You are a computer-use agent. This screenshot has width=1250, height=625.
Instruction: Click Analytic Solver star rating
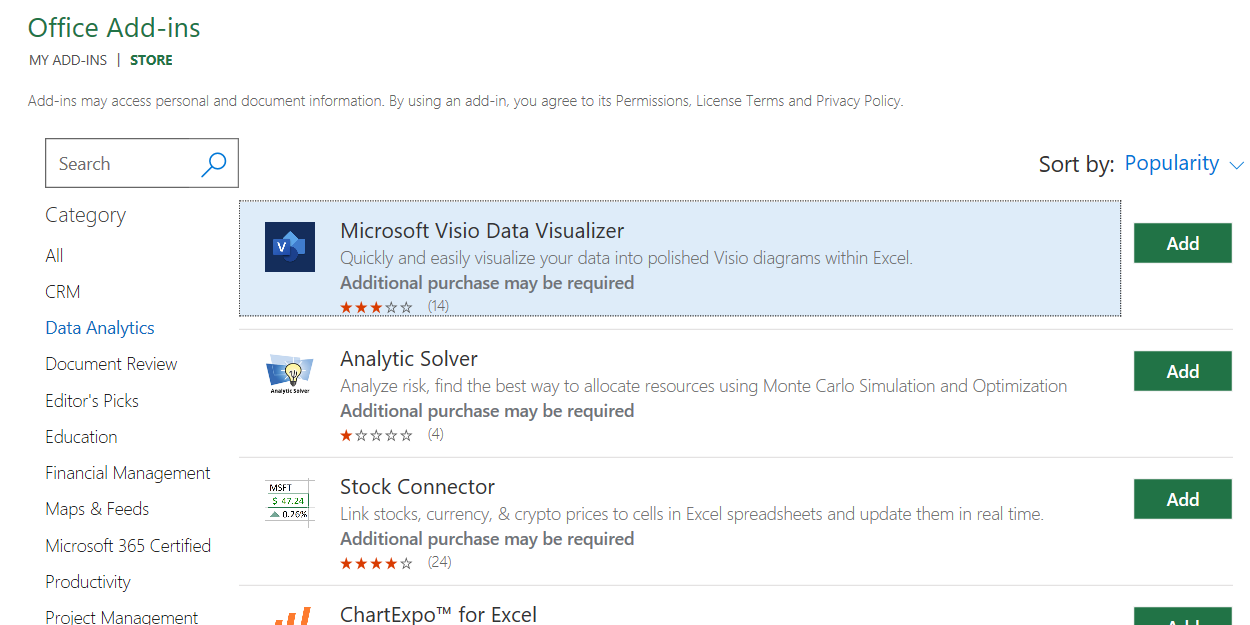pyautogui.click(x=376, y=435)
